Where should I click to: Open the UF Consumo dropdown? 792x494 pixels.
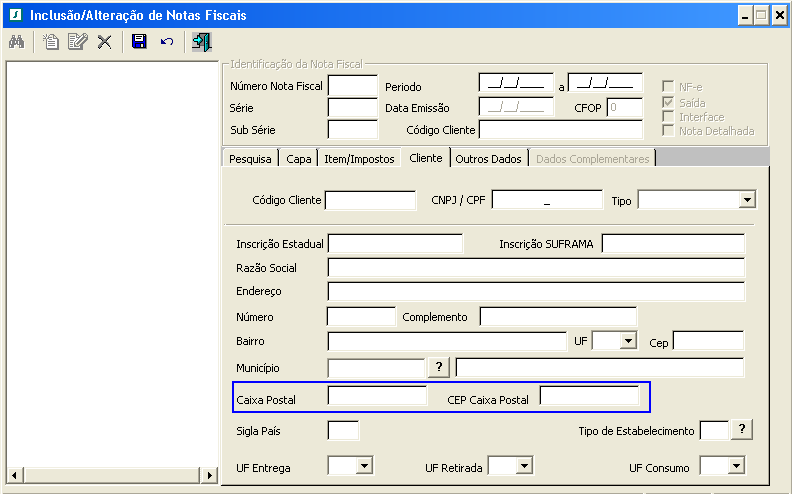[736, 466]
